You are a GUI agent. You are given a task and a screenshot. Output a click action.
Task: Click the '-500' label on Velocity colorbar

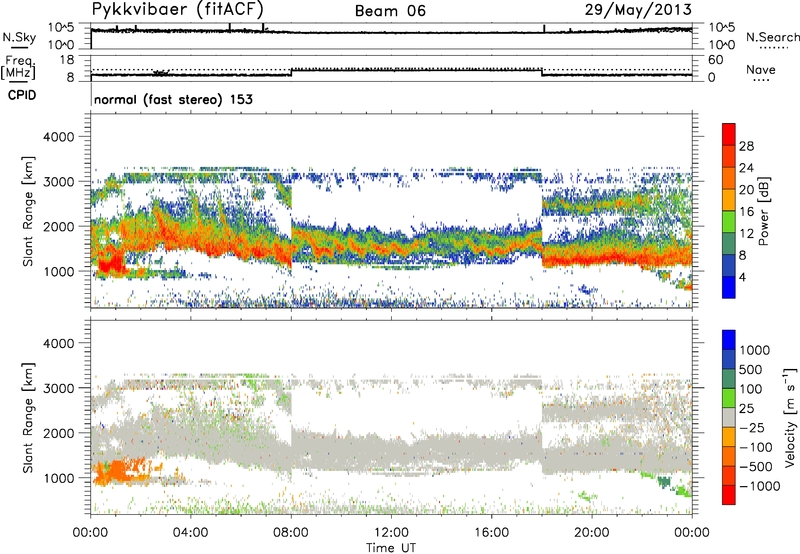756,466
